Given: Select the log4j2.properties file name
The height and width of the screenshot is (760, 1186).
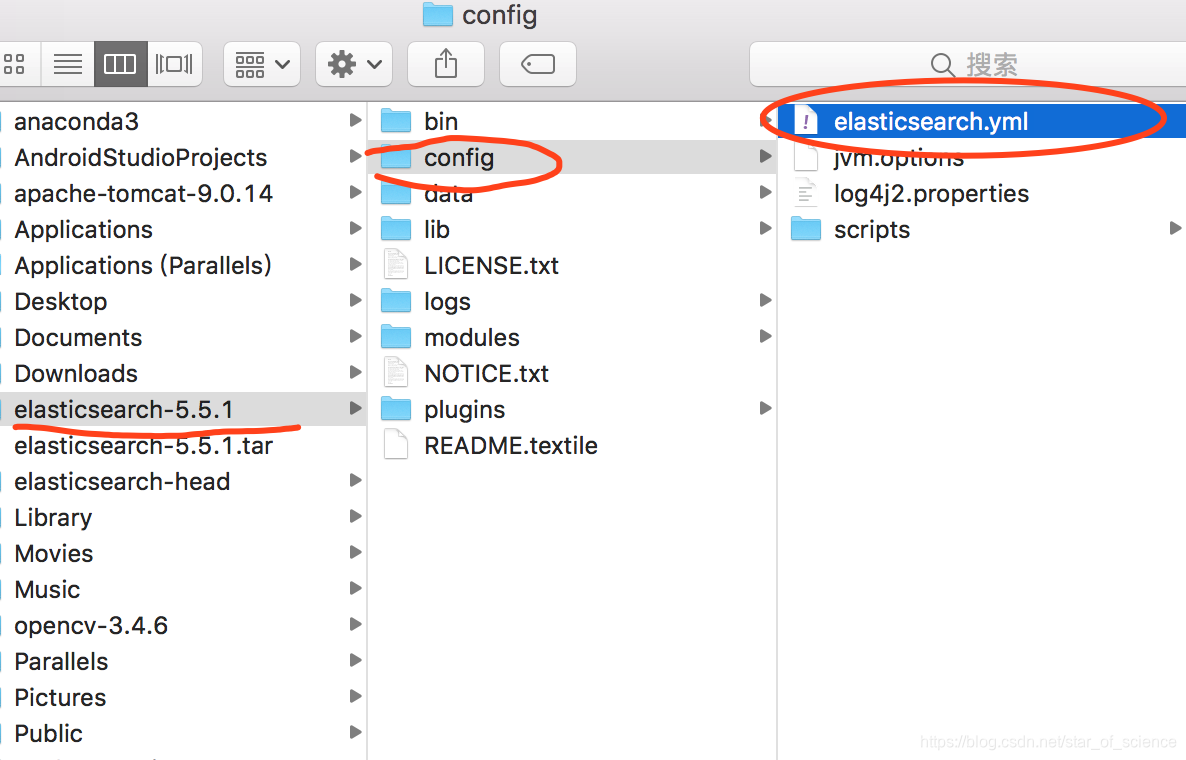Looking at the screenshot, I should 931,194.
